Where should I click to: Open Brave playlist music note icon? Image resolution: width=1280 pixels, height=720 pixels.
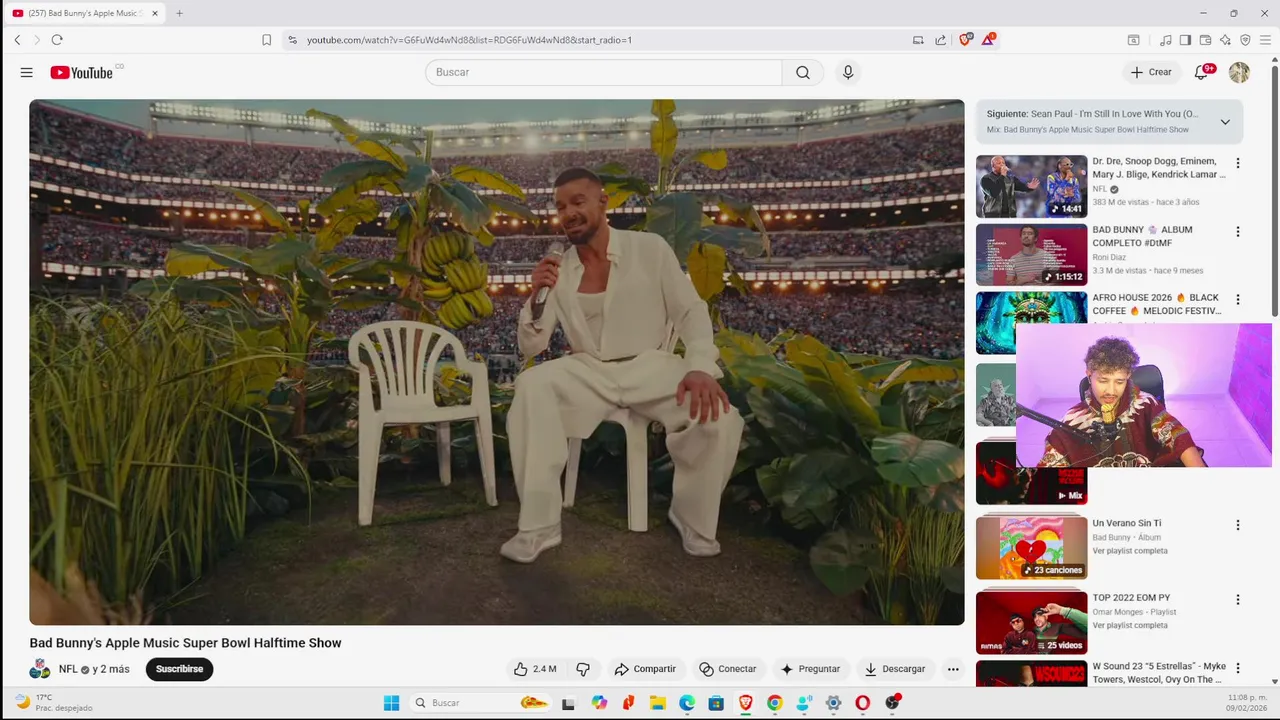click(x=1165, y=40)
